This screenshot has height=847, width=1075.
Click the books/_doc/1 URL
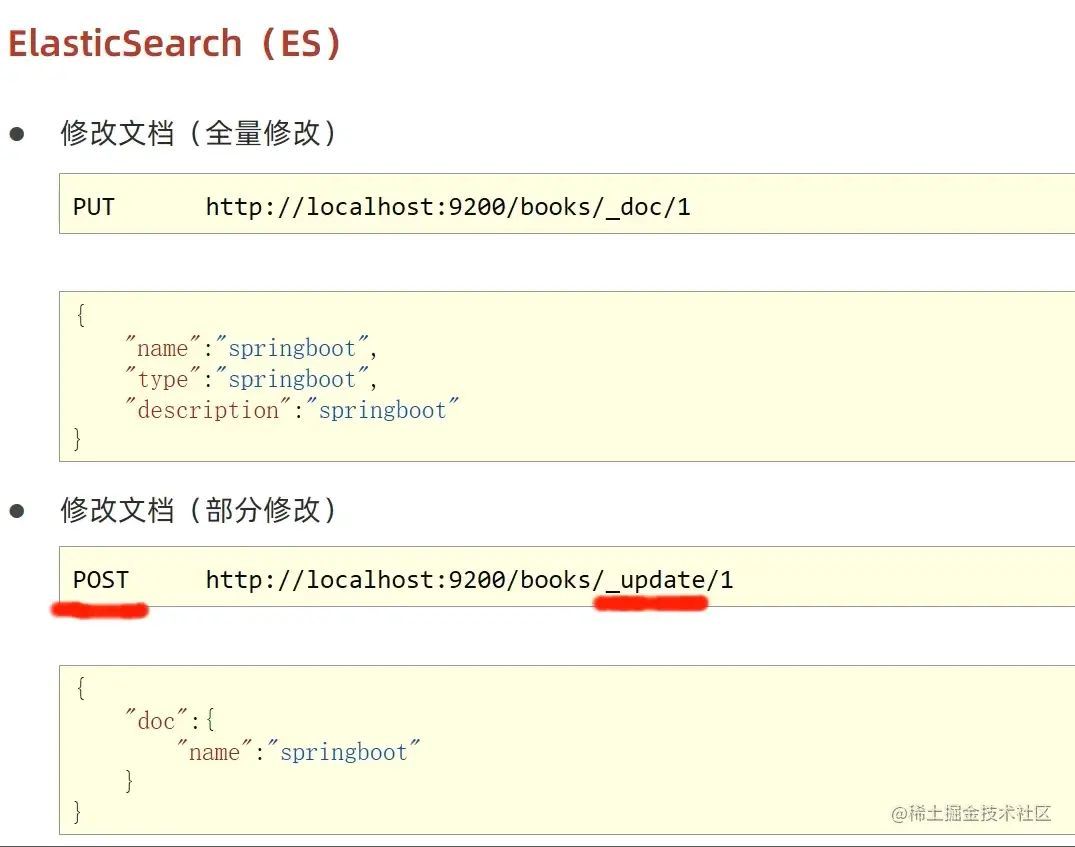(x=448, y=206)
